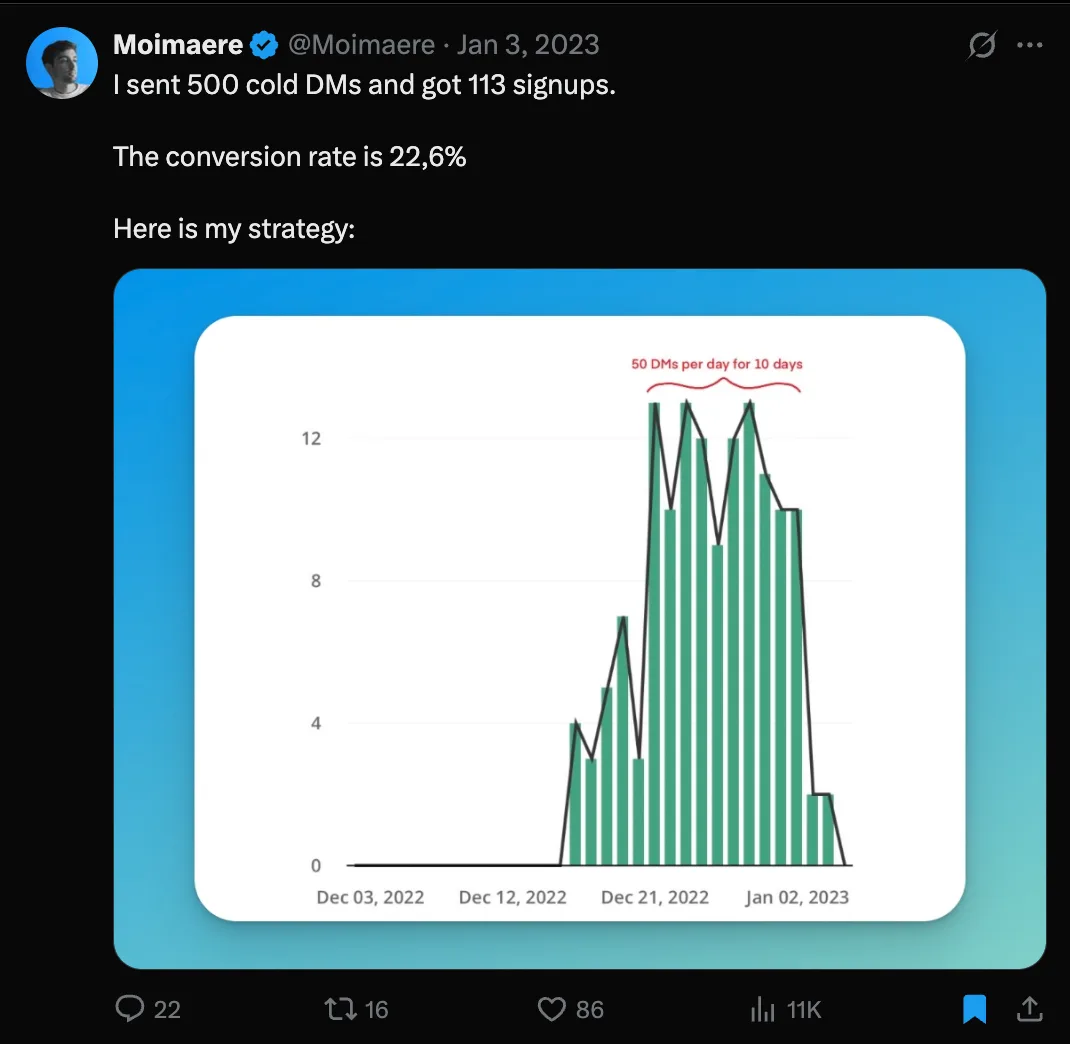The width and height of the screenshot is (1070, 1044).
Task: Open the views analytics icon
Action: [x=763, y=1009]
